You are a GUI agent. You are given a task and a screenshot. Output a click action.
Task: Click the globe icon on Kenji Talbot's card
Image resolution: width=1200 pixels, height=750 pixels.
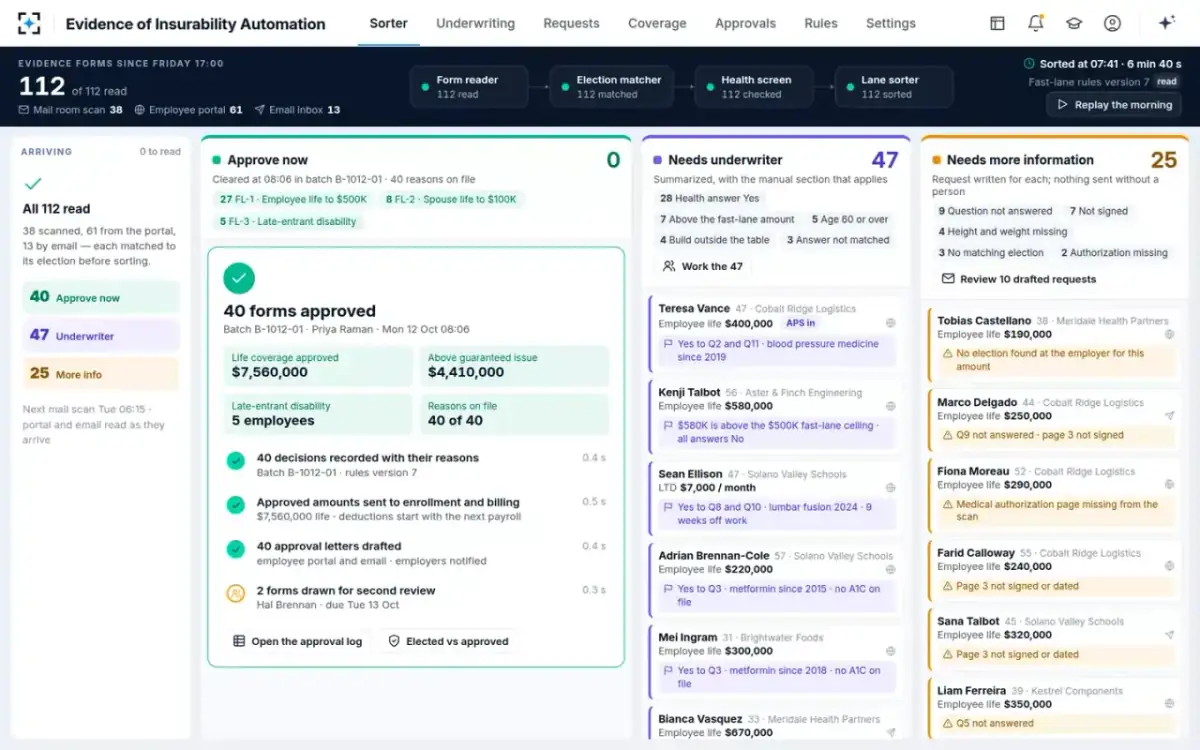tap(890, 406)
